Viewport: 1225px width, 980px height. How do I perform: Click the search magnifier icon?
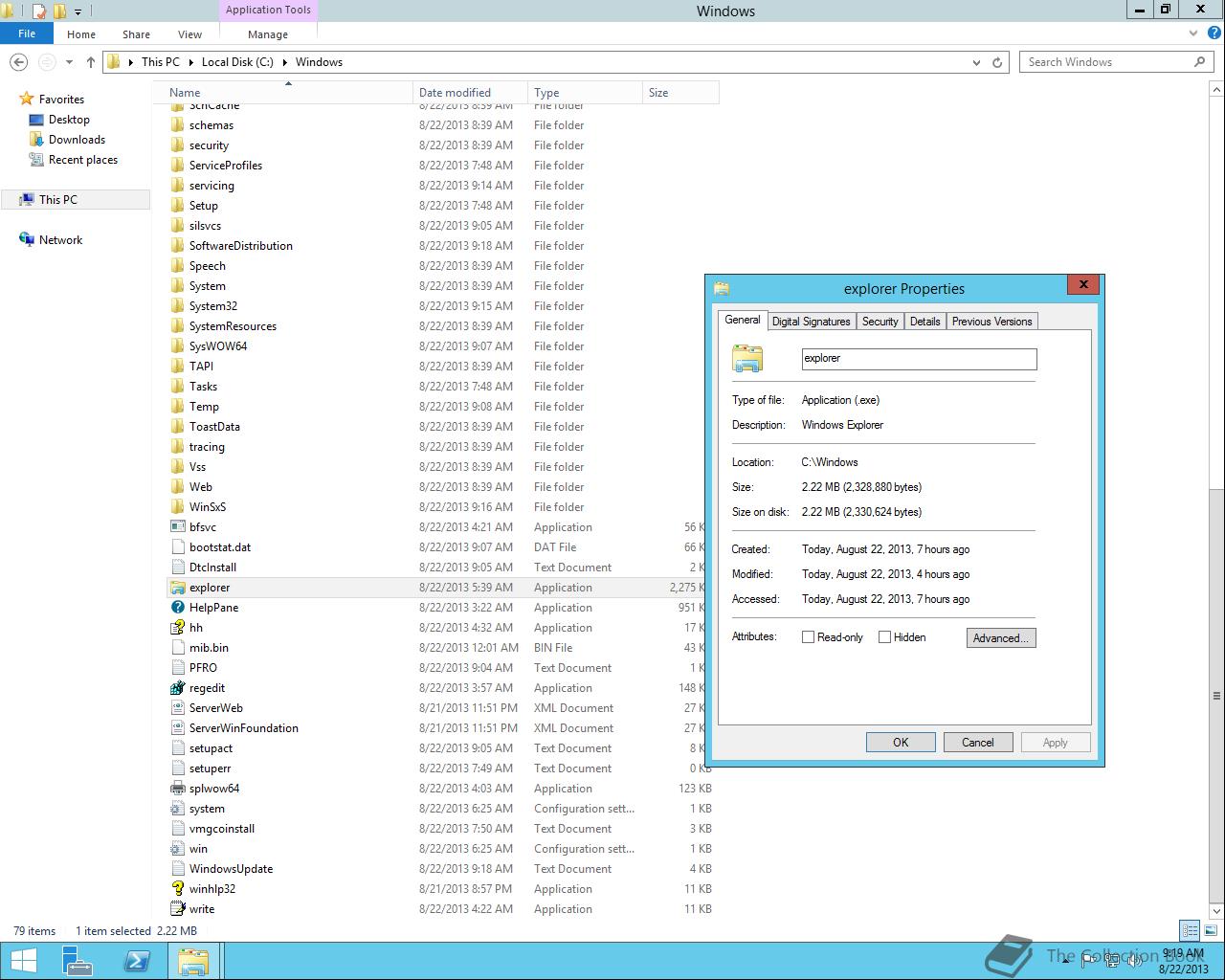[1199, 62]
